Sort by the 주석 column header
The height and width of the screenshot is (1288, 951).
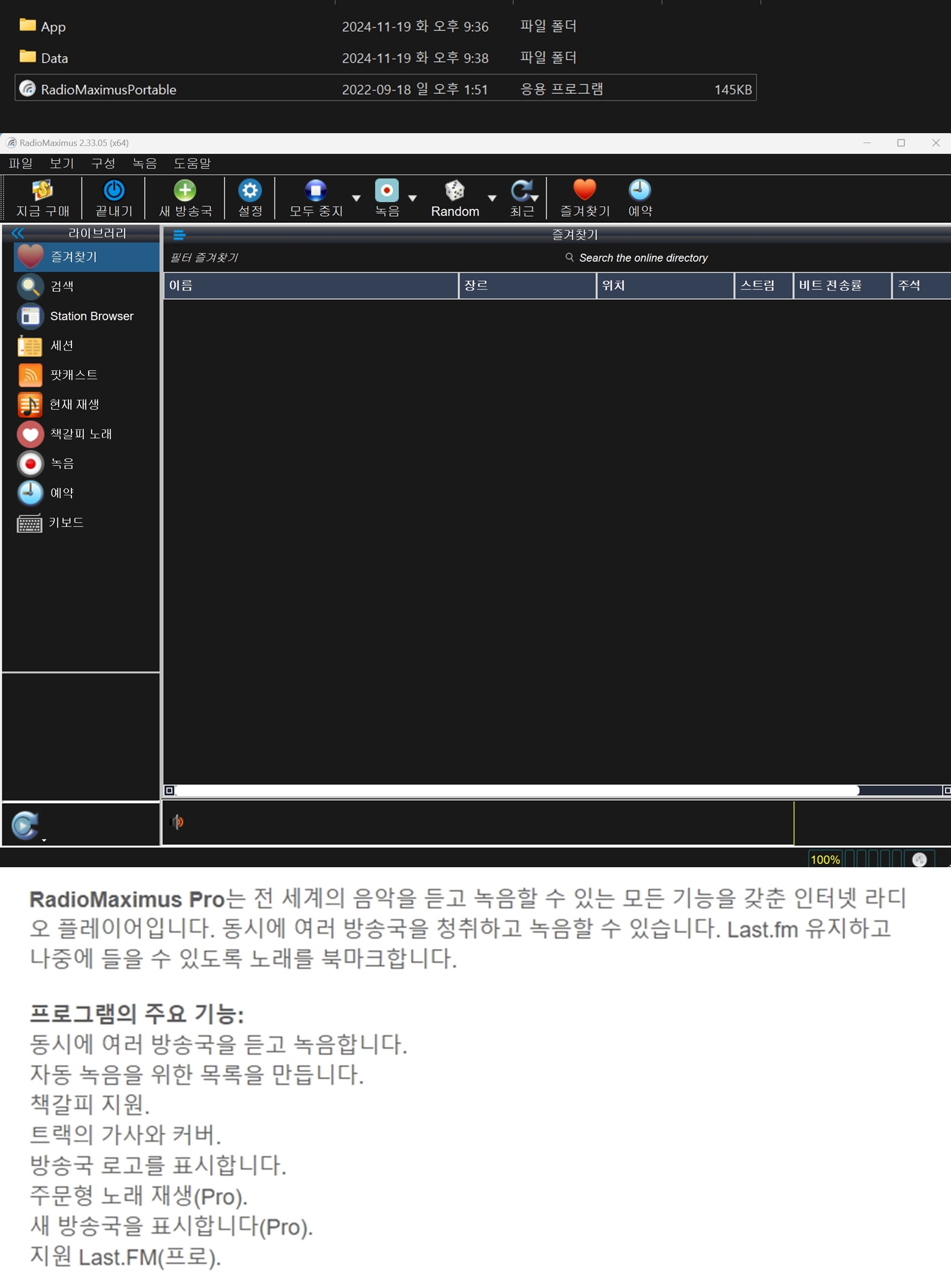click(922, 285)
